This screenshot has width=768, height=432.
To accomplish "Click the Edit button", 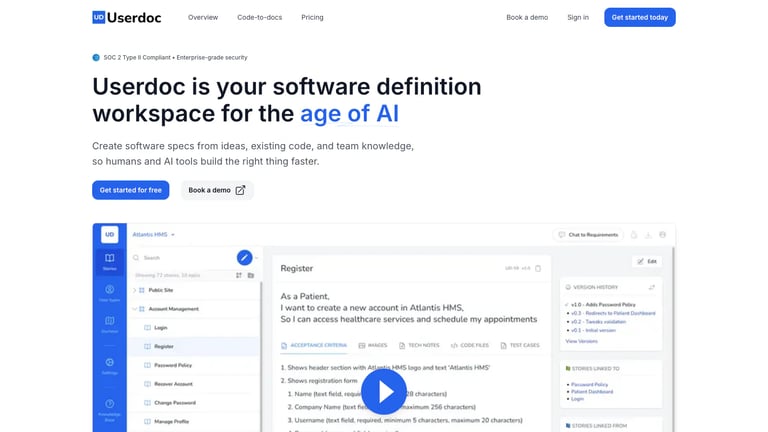I will (647, 262).
